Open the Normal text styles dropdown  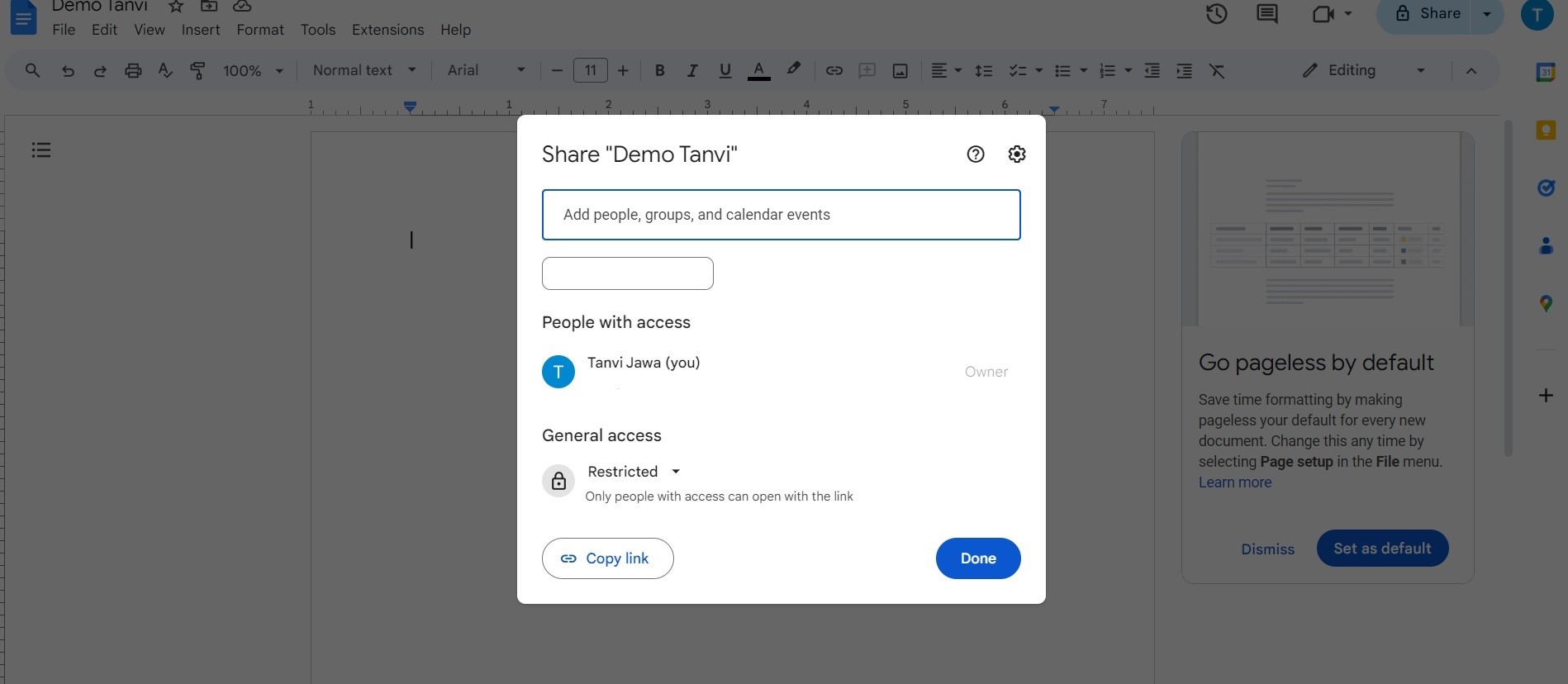click(364, 70)
